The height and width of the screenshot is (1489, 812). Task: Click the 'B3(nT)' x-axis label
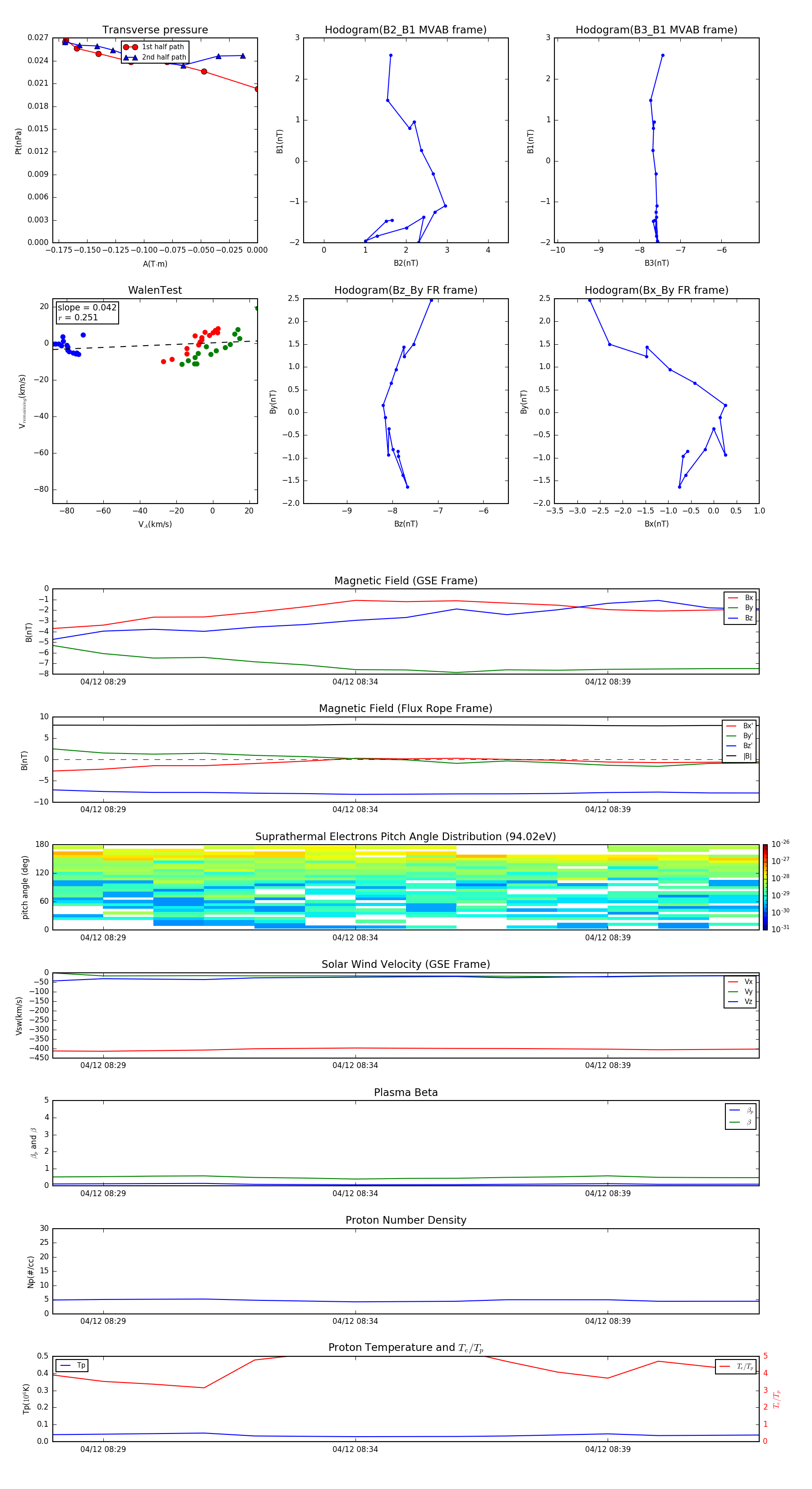656,263
